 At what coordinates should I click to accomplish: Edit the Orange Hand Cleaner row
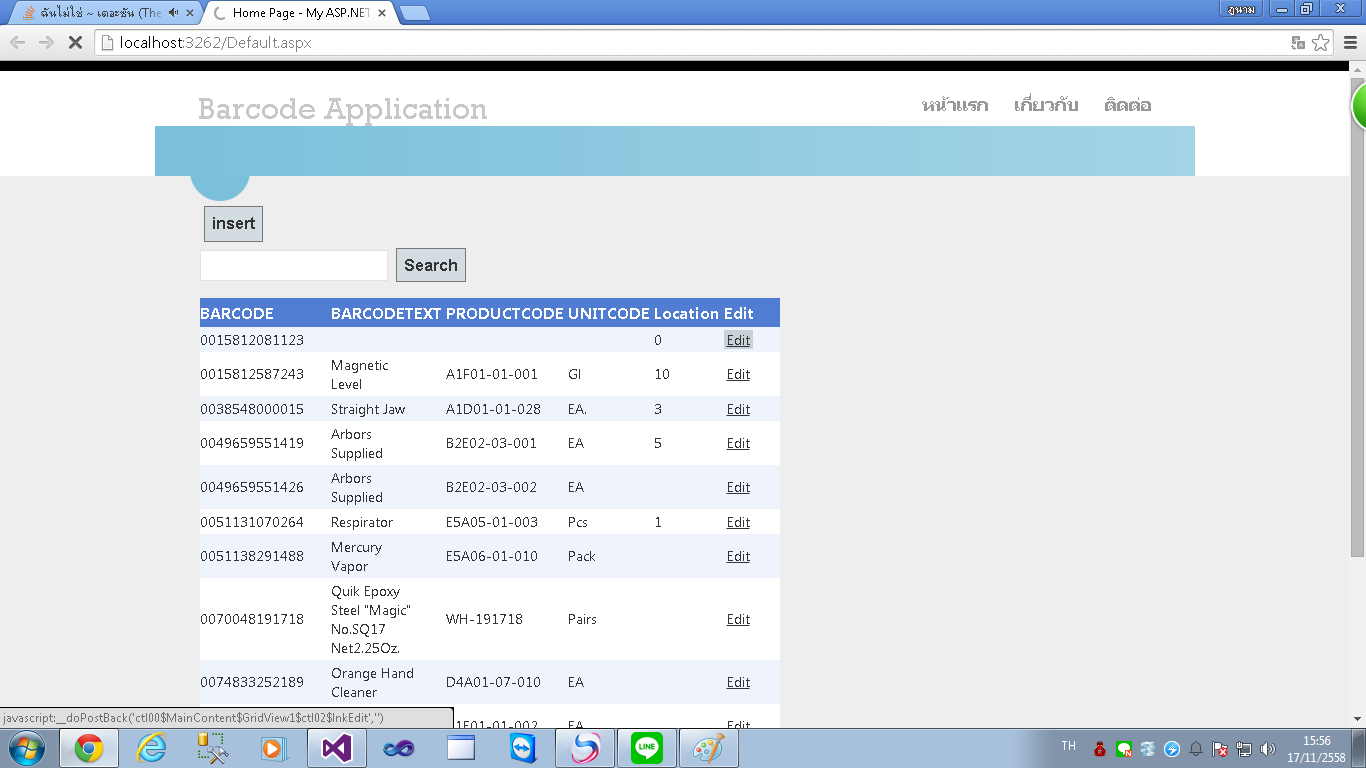click(x=738, y=682)
